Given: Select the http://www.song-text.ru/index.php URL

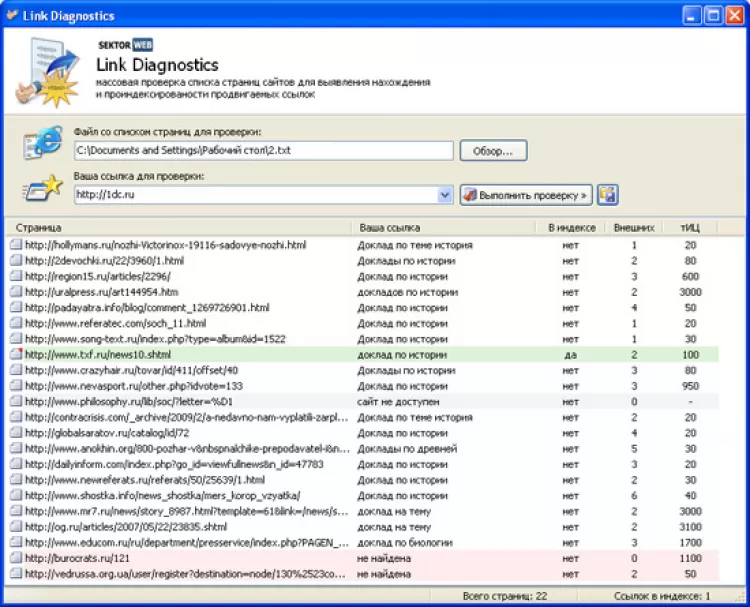Looking at the screenshot, I should [155, 339].
